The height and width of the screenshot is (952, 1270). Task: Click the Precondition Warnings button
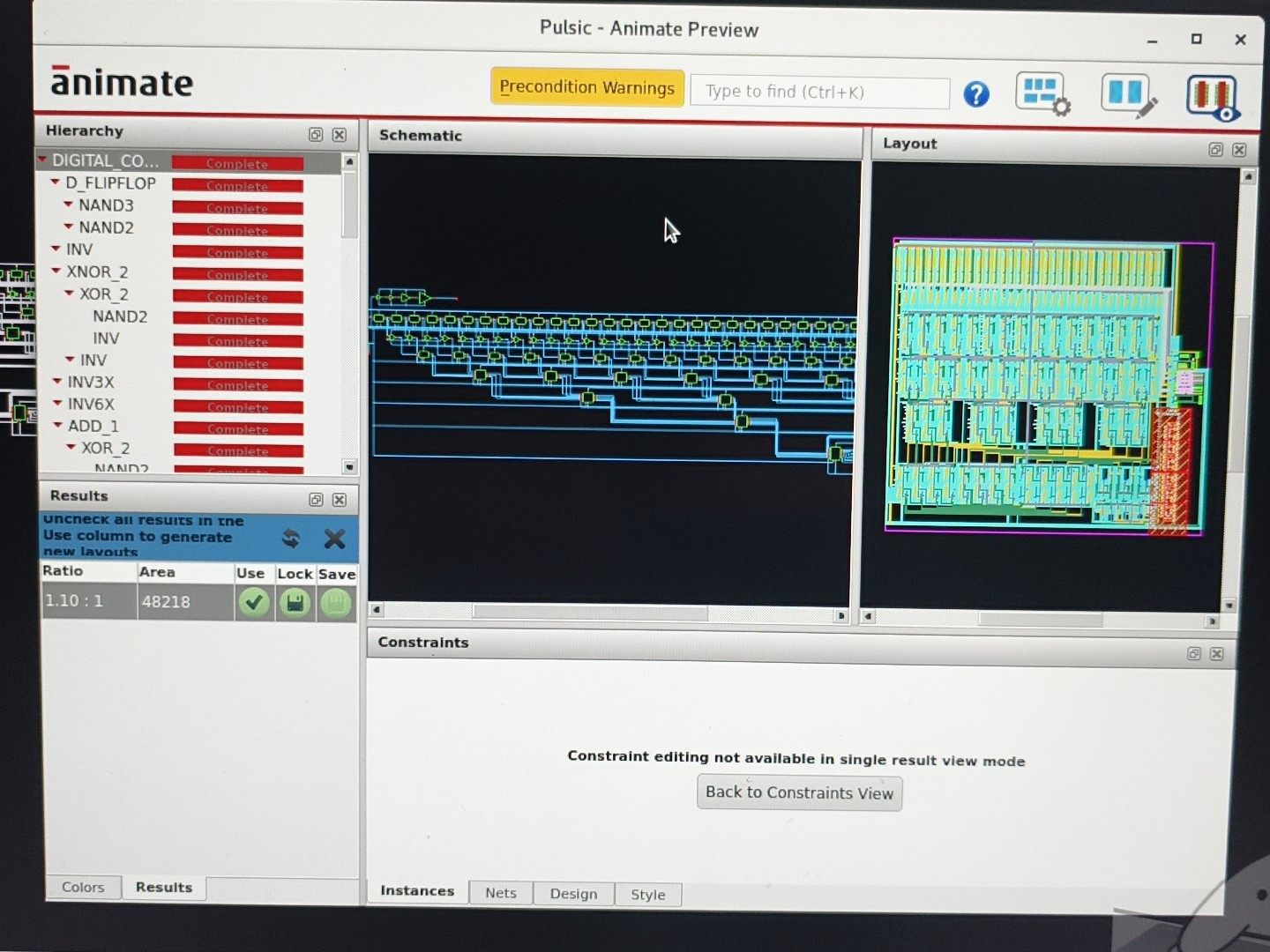pos(587,87)
